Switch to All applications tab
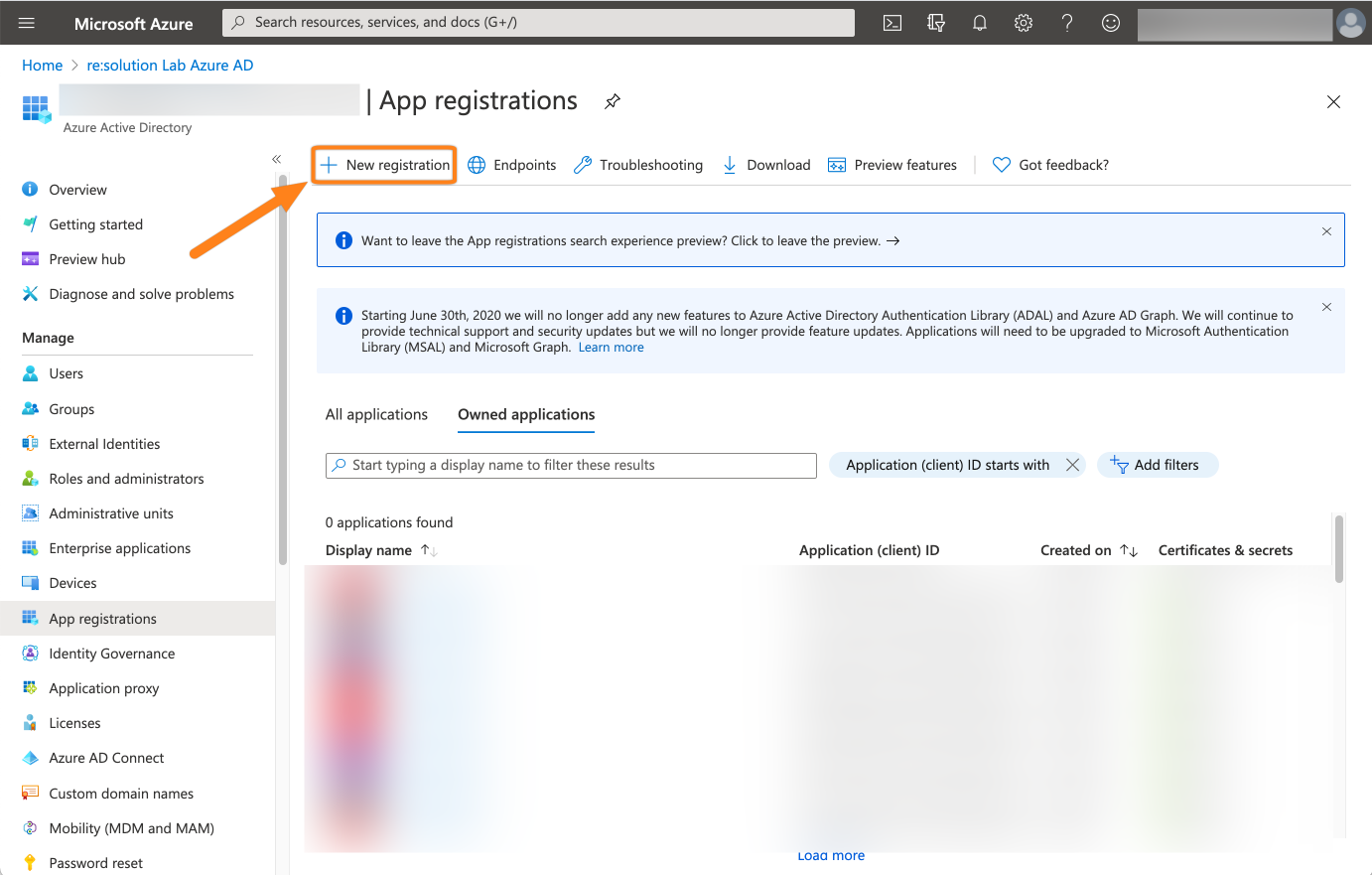Screen dimensions: 1372x875 pyautogui.click(x=376, y=414)
